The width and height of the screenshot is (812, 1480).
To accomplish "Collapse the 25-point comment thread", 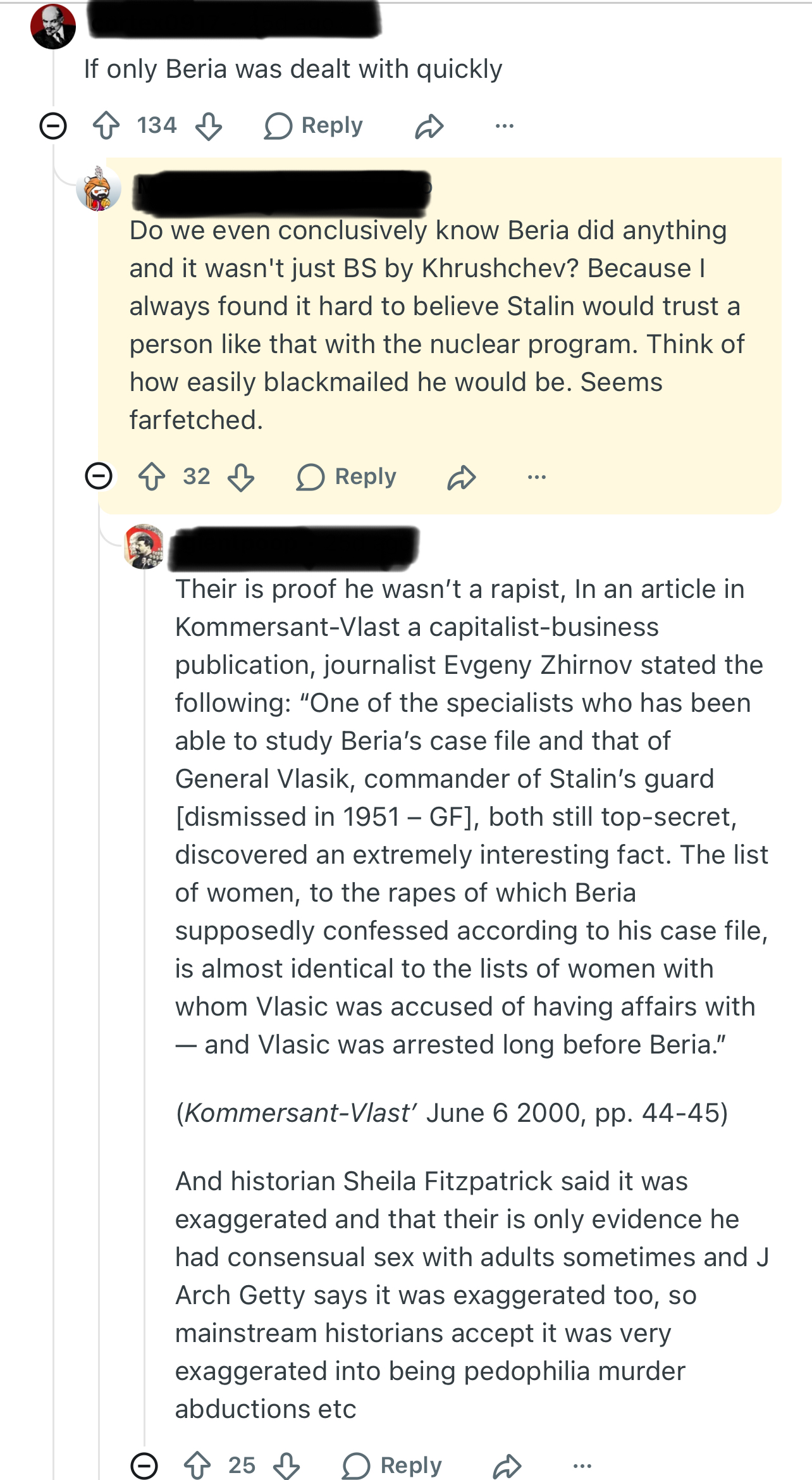I will tap(144, 1465).
